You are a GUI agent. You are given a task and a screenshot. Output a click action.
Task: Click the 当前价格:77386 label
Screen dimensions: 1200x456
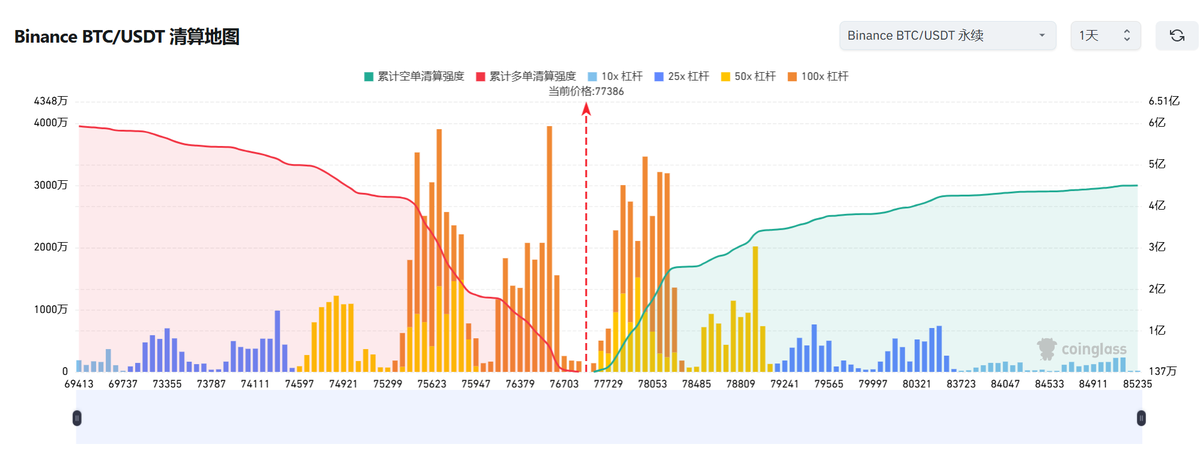click(x=586, y=91)
